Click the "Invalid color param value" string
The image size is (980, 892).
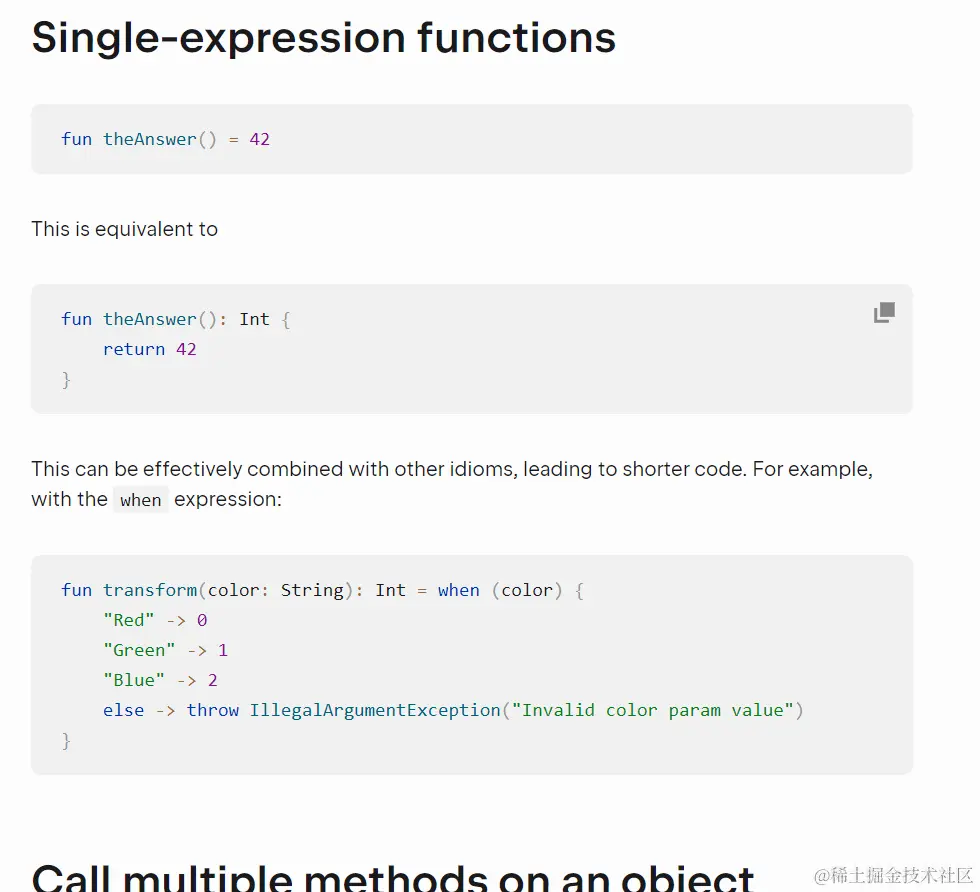tap(653, 710)
